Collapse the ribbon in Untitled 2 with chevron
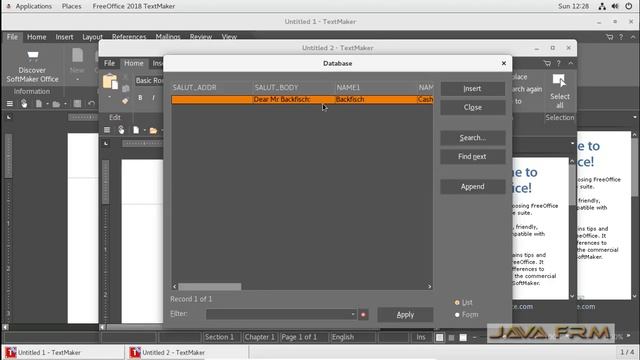This screenshot has height=360, width=640. [571, 63]
